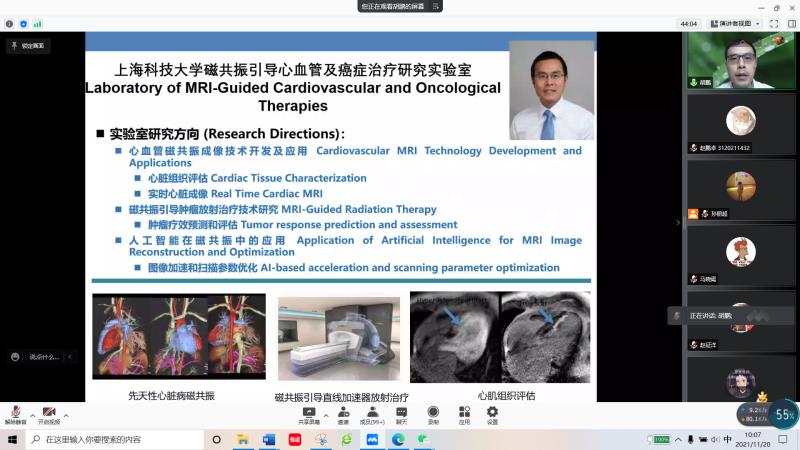Open the Chat panel
Screen dimensions: 800x450
pyautogui.click(x=401, y=412)
